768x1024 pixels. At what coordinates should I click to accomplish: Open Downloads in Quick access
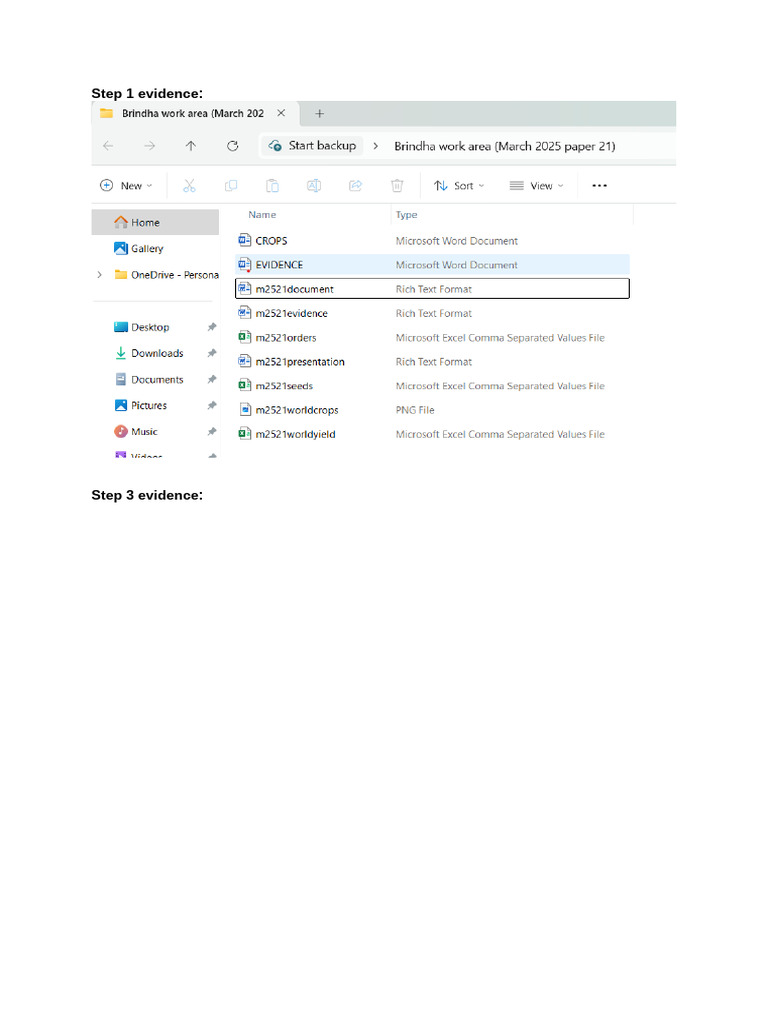point(150,353)
